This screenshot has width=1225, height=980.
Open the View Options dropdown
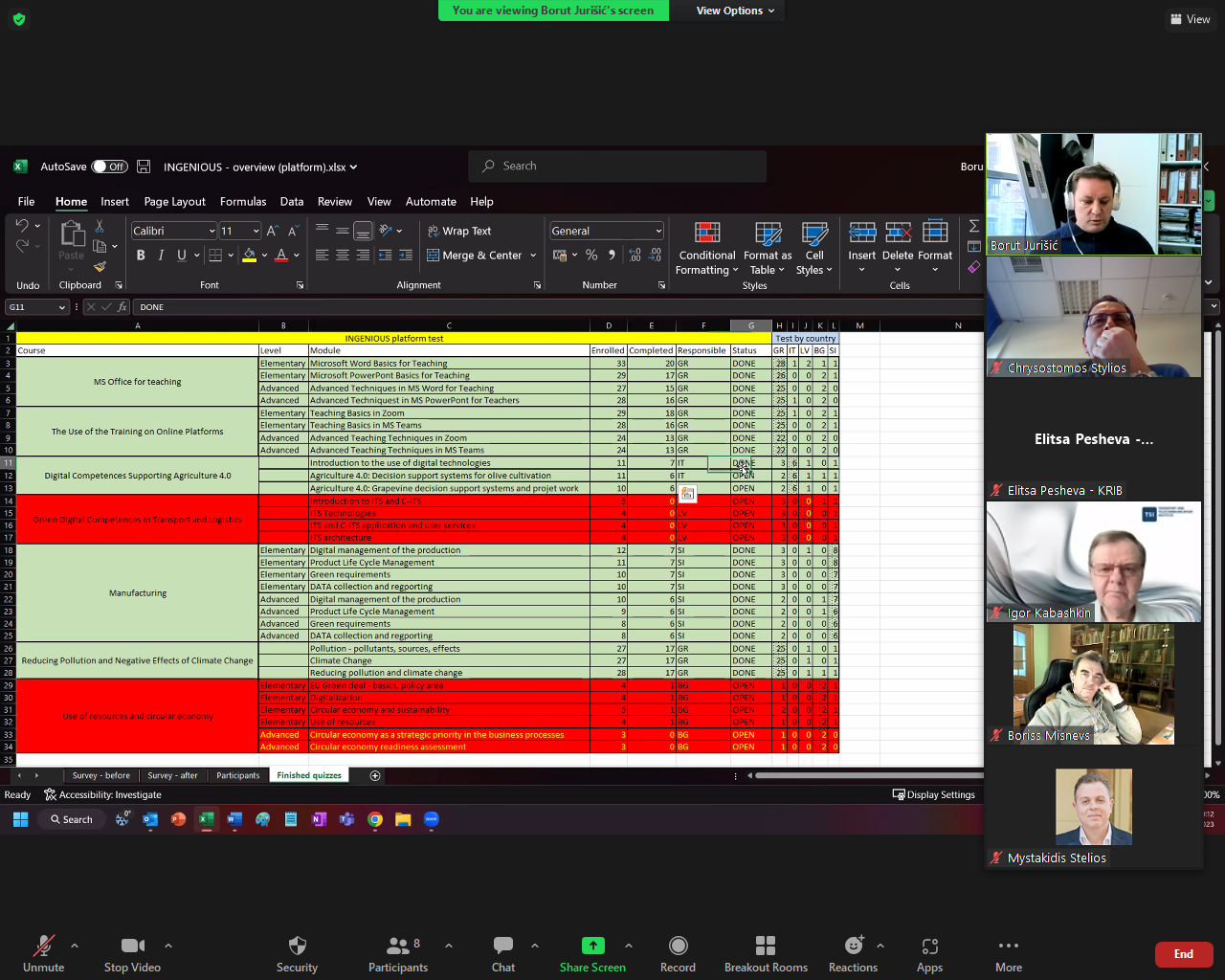[x=735, y=11]
